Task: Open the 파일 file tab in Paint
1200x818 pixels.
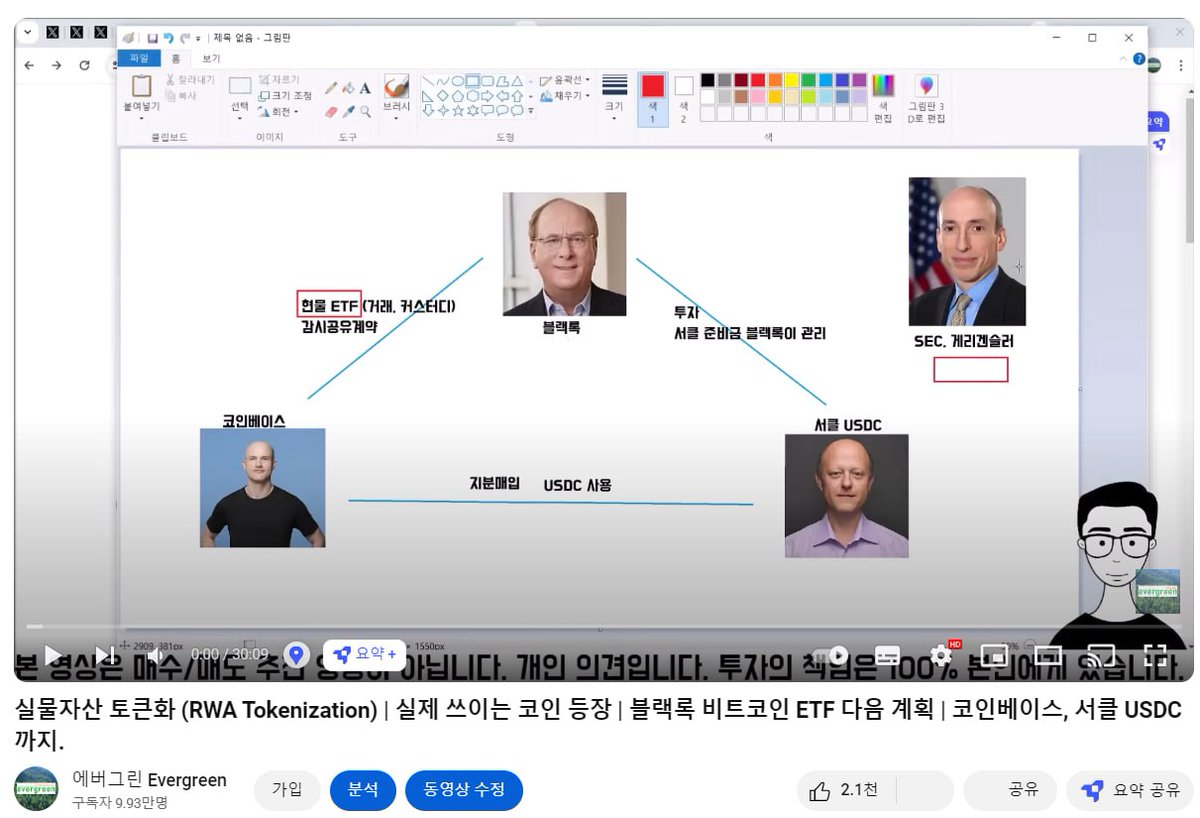Action: (x=138, y=59)
